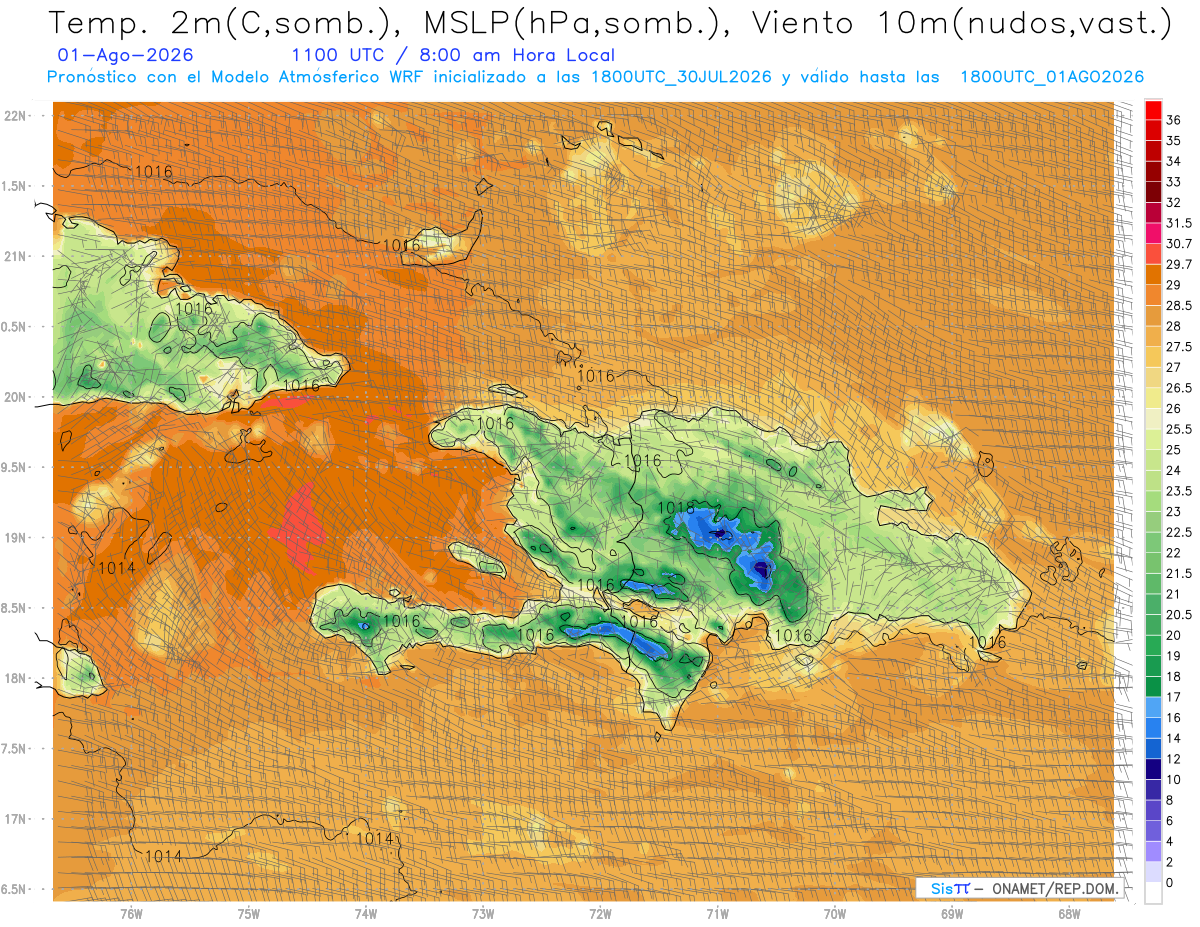This screenshot has width=1200, height=927.
Task: Click the 36 legend label
Action: point(1174,120)
